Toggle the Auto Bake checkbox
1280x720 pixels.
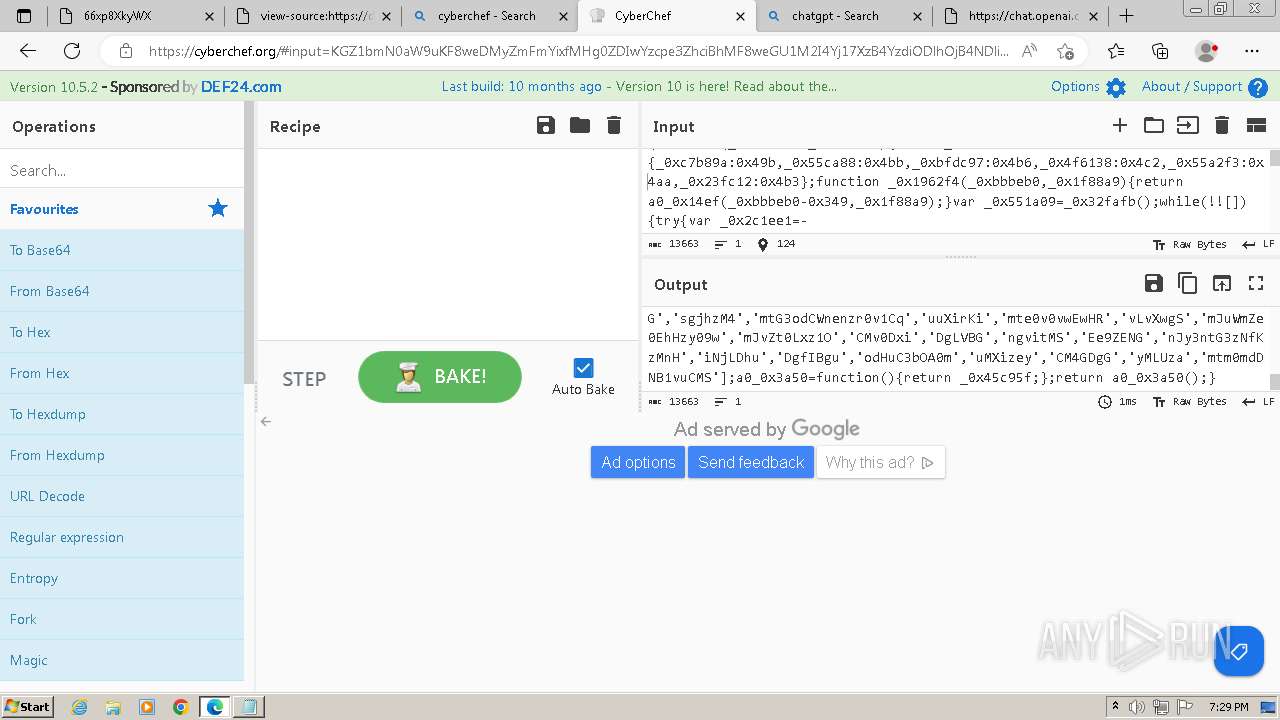[x=583, y=368]
